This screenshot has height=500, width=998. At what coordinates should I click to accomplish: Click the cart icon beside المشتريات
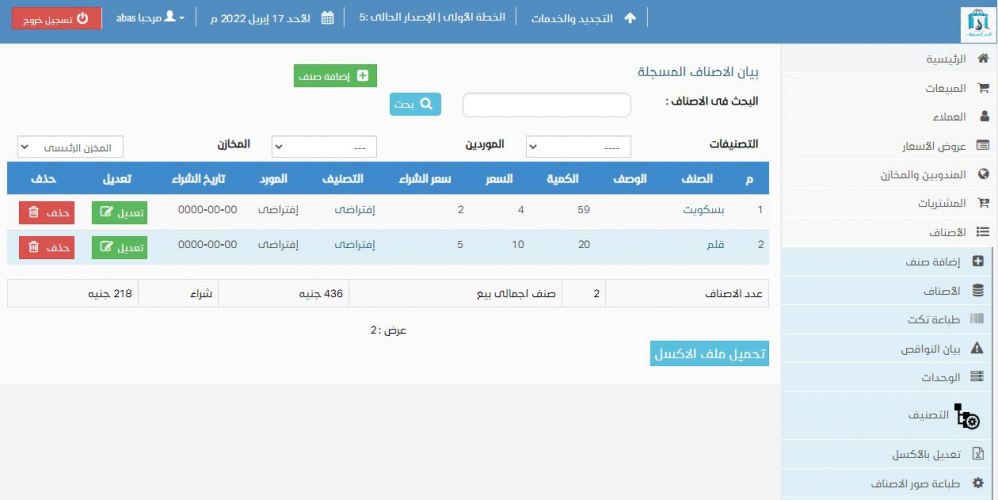(983, 203)
